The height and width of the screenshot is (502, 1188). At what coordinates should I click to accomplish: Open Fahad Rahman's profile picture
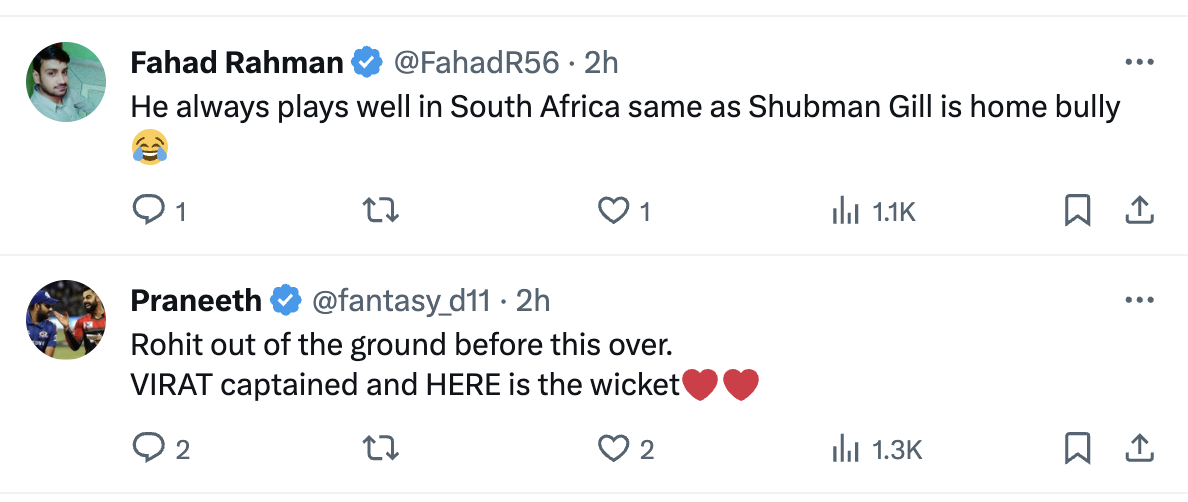point(66,82)
